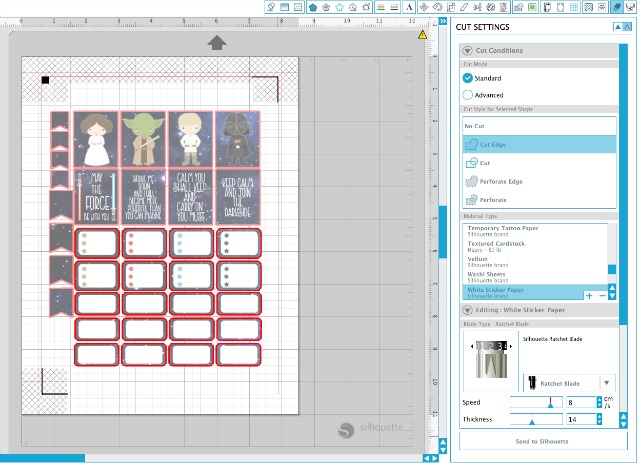The width and height of the screenshot is (640, 463).
Task: Click the canvas vertical scrollbar thumb
Action: click(x=443, y=232)
